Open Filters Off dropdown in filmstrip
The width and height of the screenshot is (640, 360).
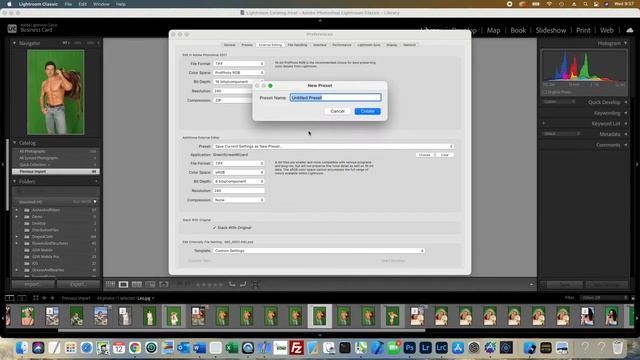[x=604, y=298]
